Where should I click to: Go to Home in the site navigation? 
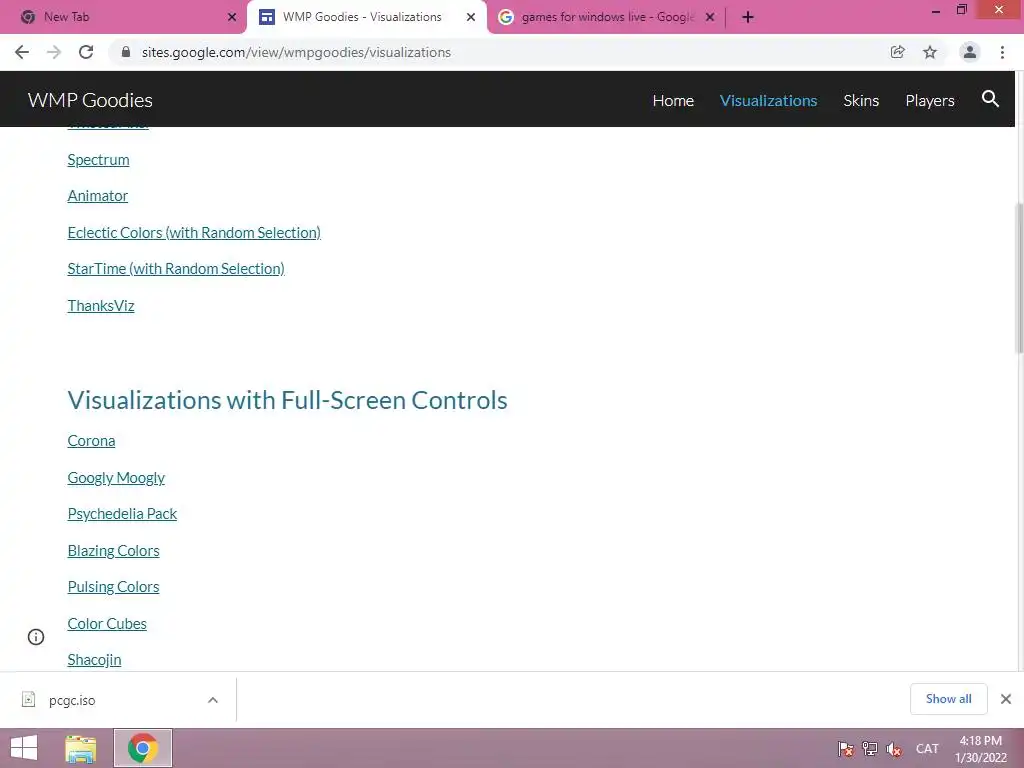673,101
